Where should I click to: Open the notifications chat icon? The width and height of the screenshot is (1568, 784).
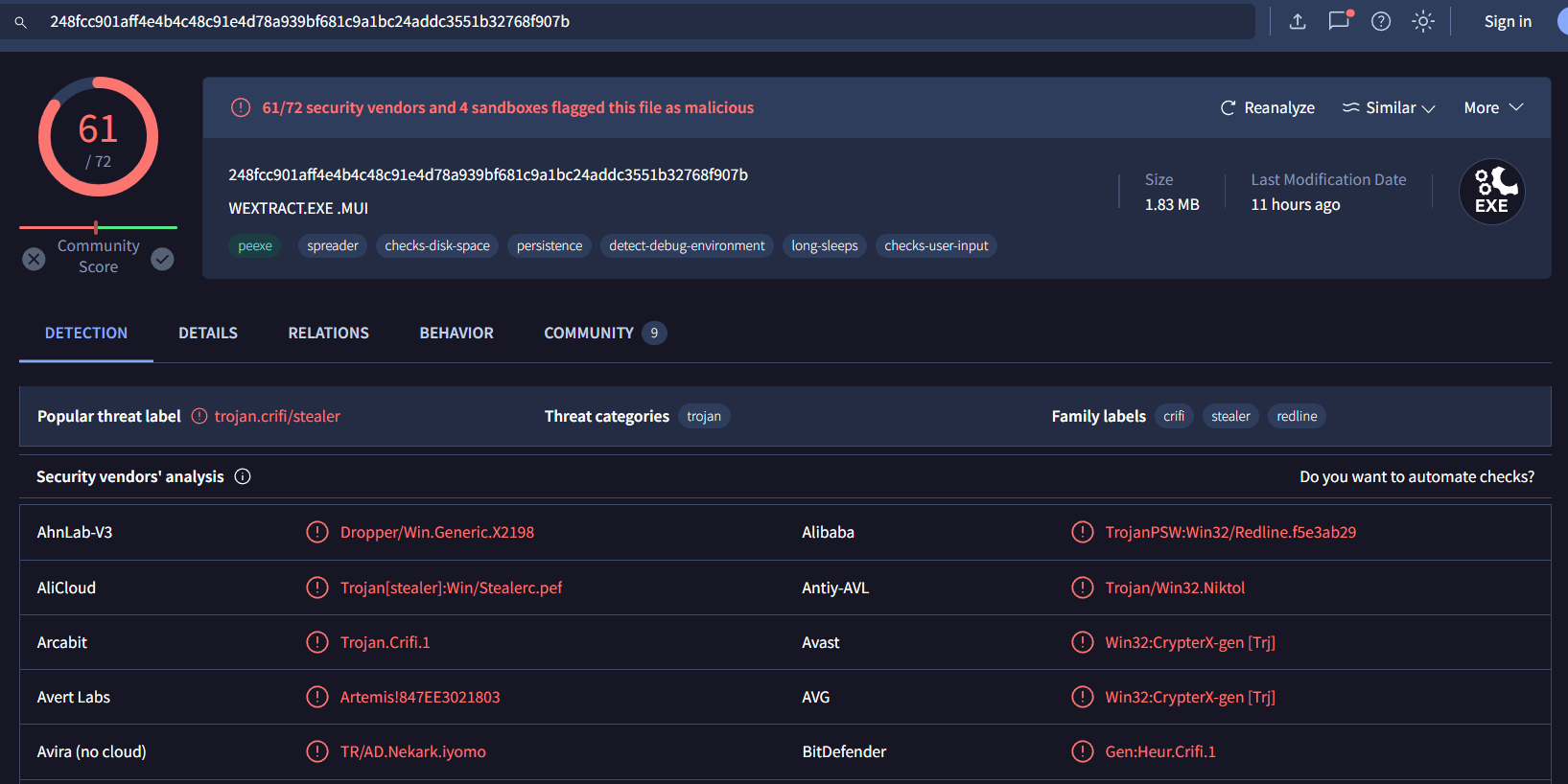(x=1339, y=21)
